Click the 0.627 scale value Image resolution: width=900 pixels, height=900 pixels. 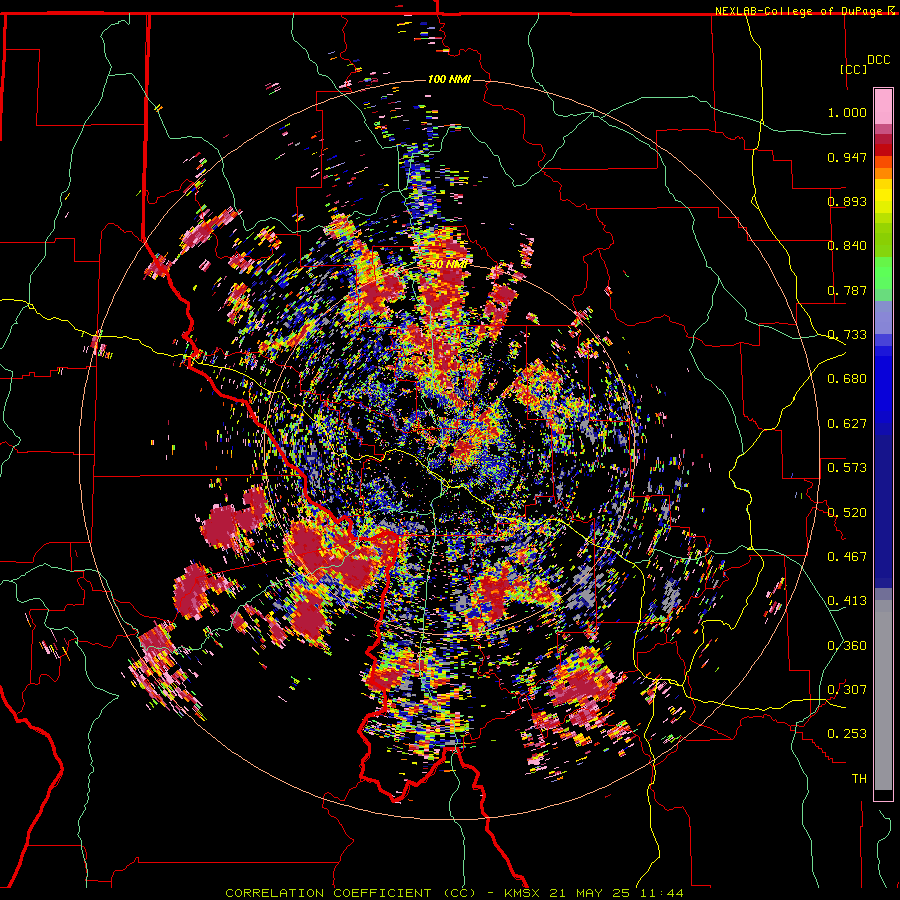[x=847, y=424]
